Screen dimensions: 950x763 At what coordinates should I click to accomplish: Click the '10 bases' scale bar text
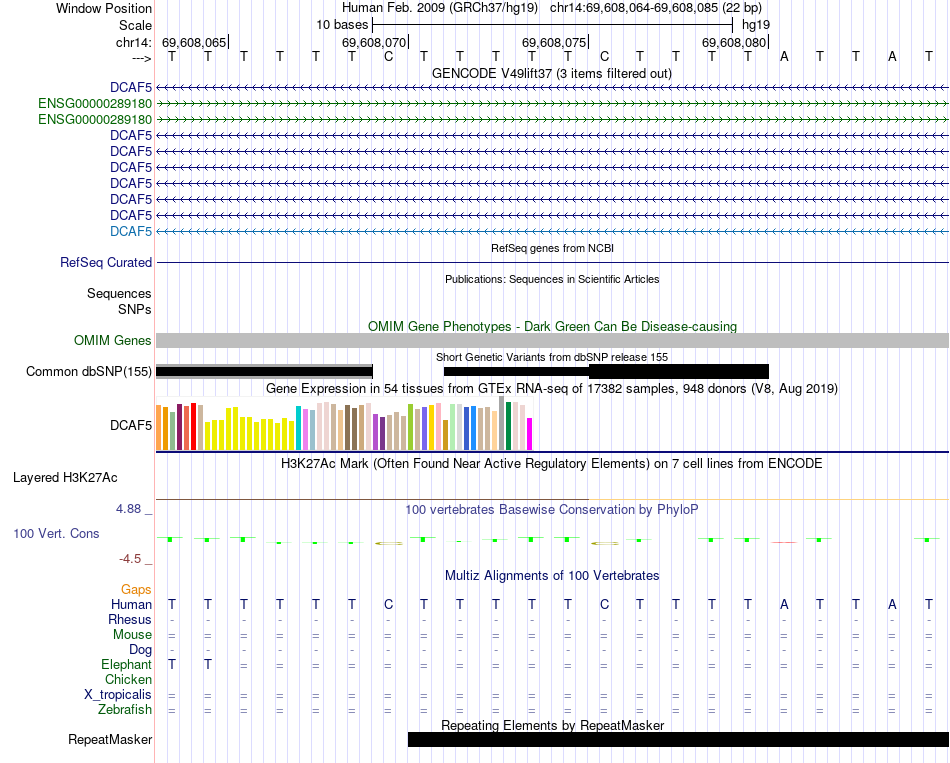click(x=342, y=25)
